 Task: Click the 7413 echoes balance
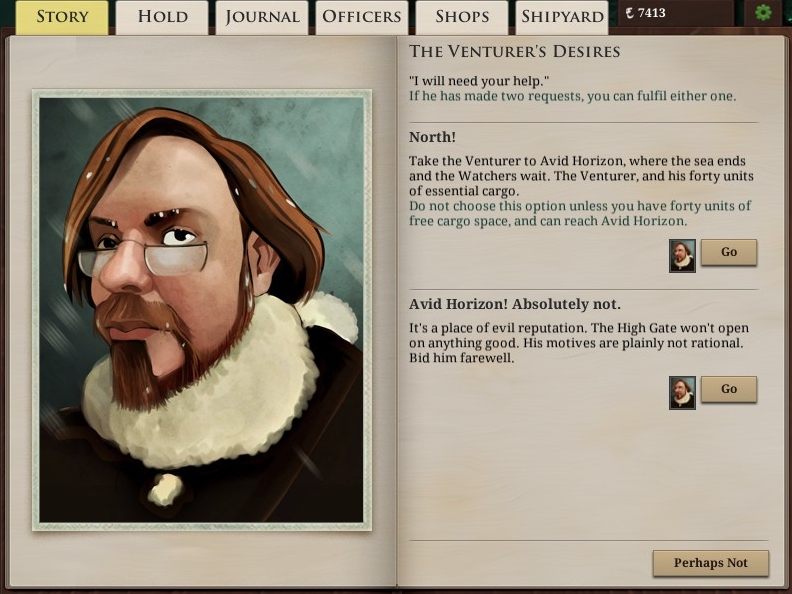pos(652,13)
